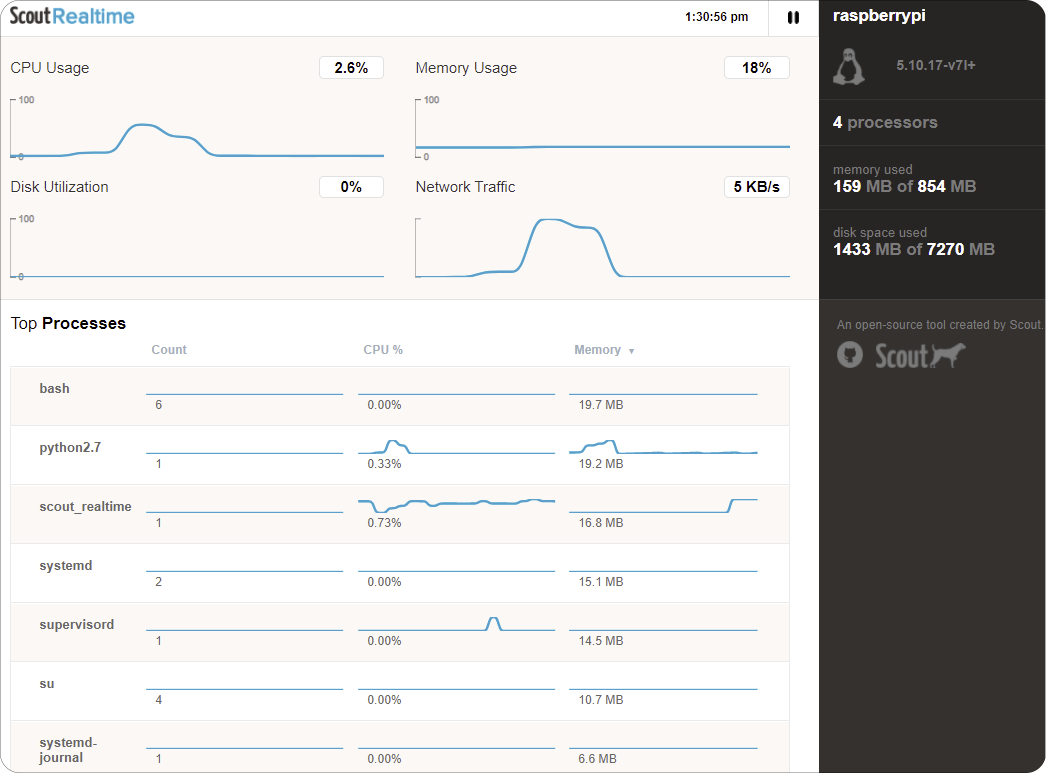Sort processes by Memory column
This screenshot has width=1046, height=773.
click(604, 350)
